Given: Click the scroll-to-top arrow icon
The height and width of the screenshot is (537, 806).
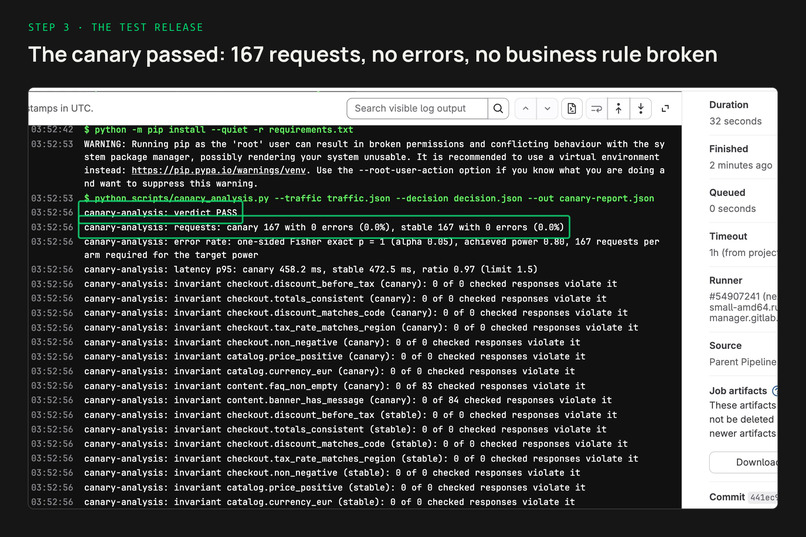Looking at the screenshot, I should [x=618, y=108].
